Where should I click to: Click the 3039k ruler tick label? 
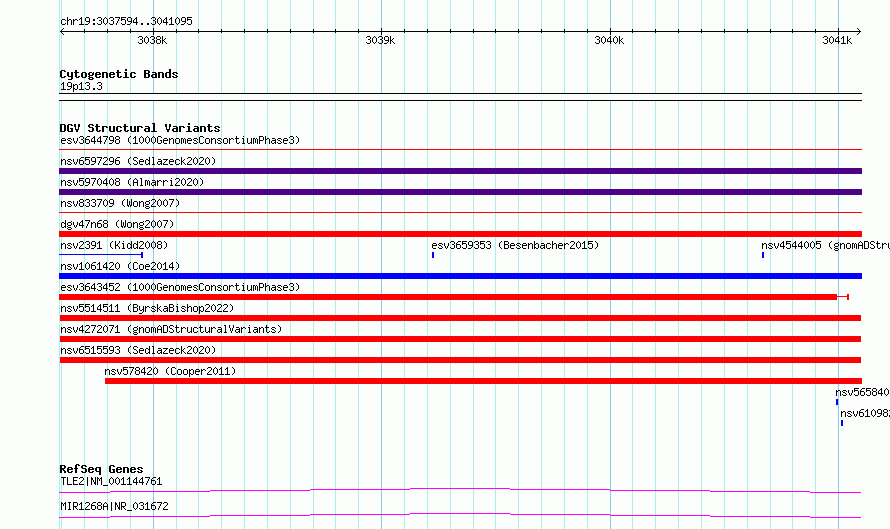(380, 40)
